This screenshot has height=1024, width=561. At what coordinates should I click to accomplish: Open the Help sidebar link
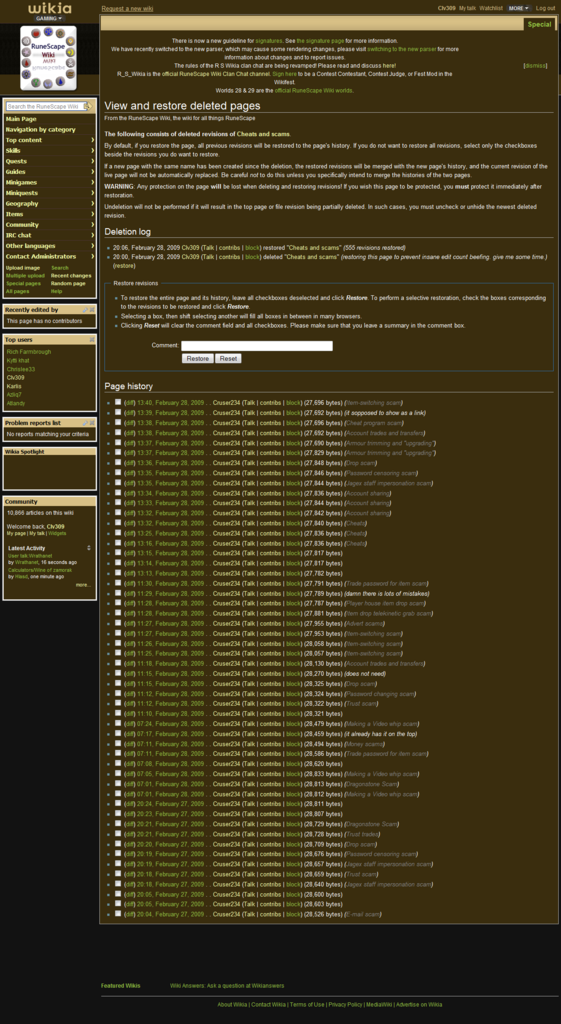click(x=57, y=291)
